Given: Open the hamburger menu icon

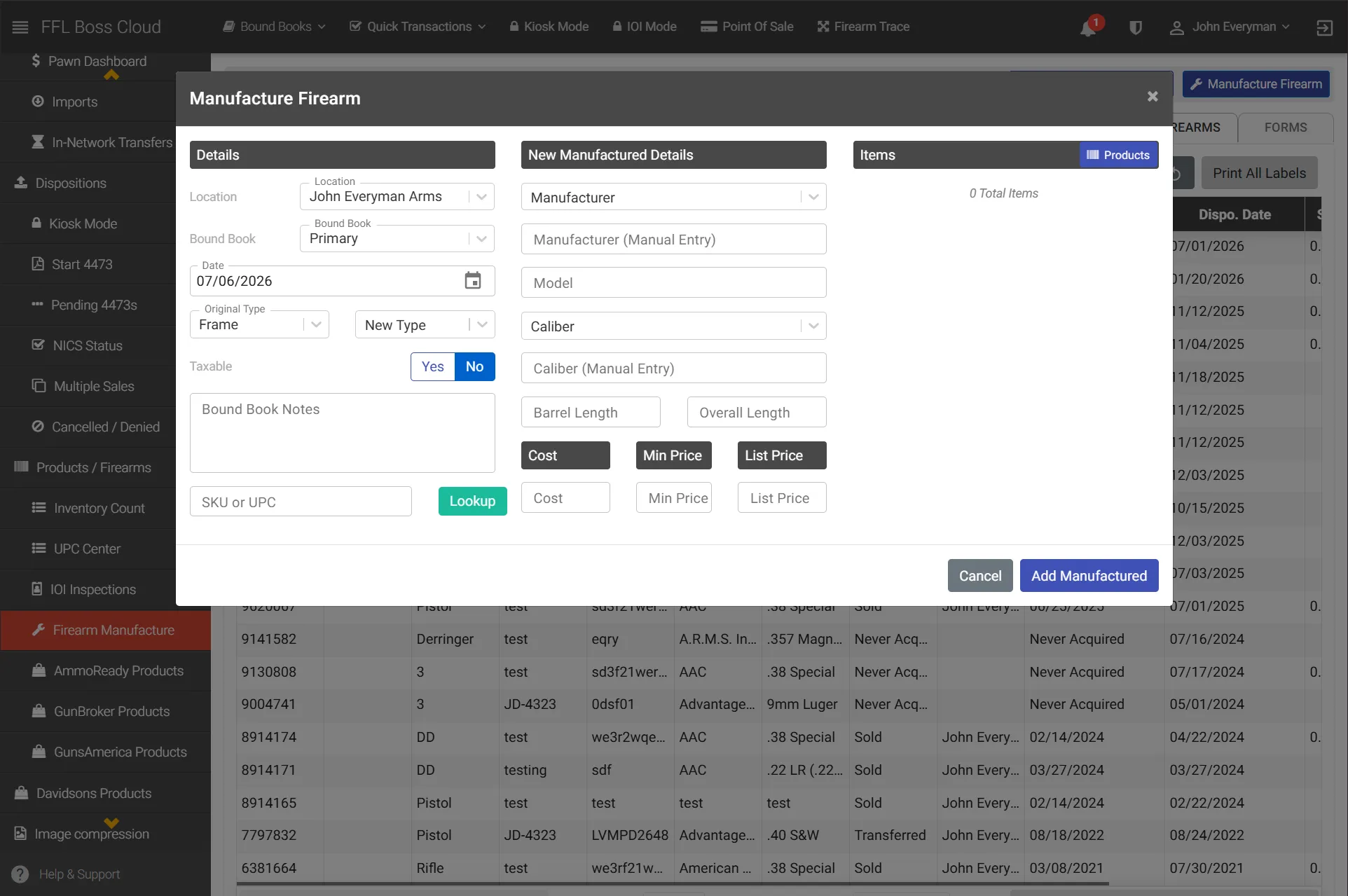Looking at the screenshot, I should (20, 27).
